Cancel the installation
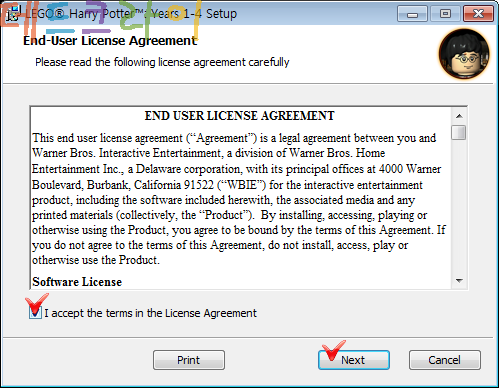This screenshot has height=388, width=499. pos(445,360)
